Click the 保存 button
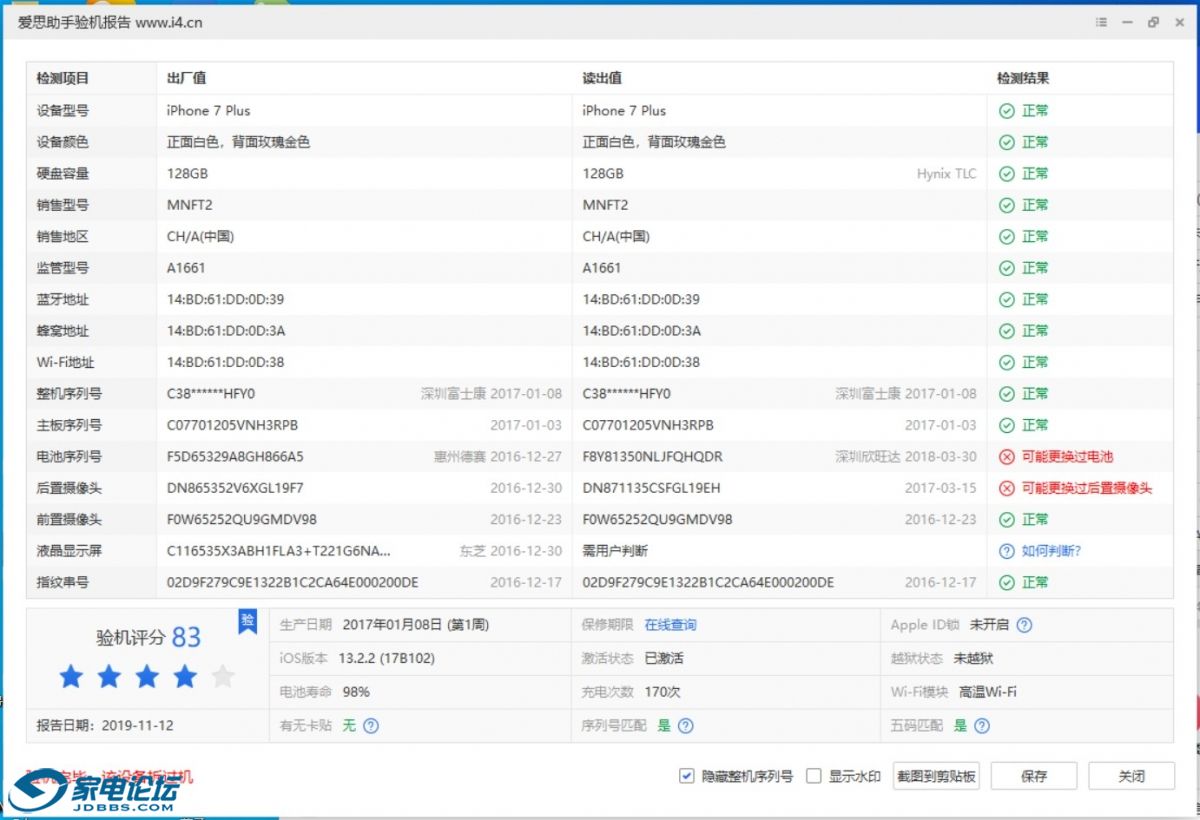The width and height of the screenshot is (1200, 820). [x=1034, y=776]
